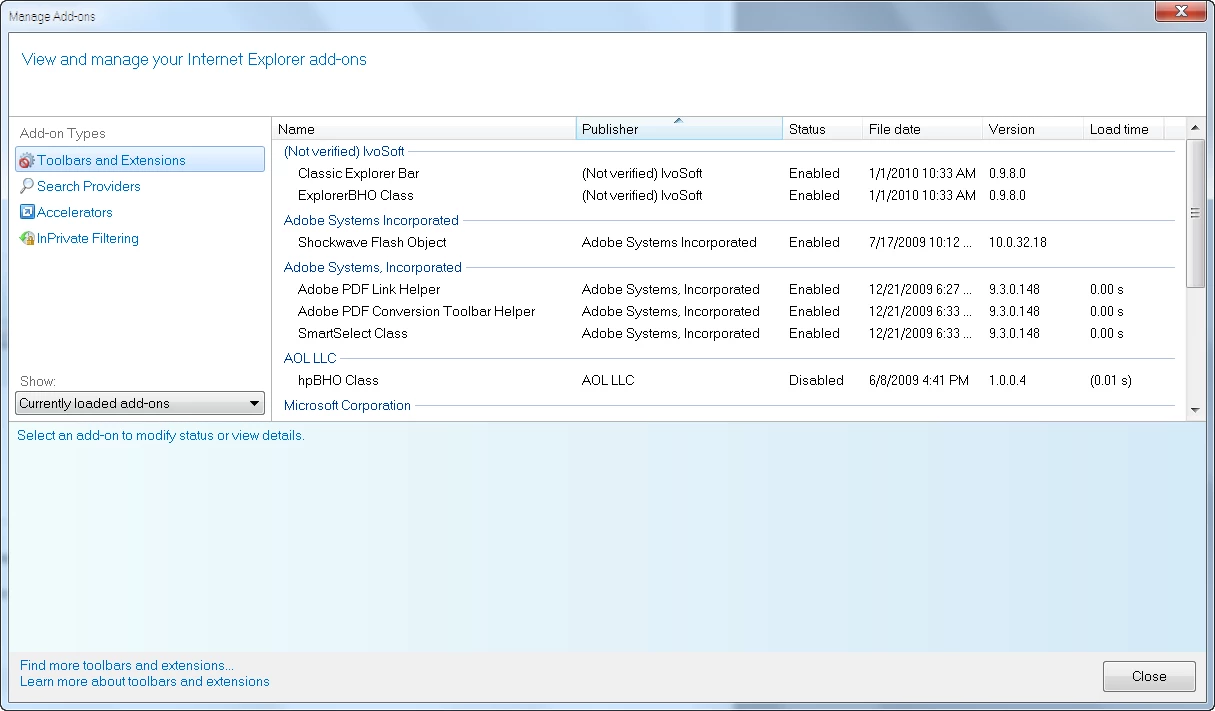1215x711 pixels.
Task: Click the Close button
Action: tap(1149, 676)
